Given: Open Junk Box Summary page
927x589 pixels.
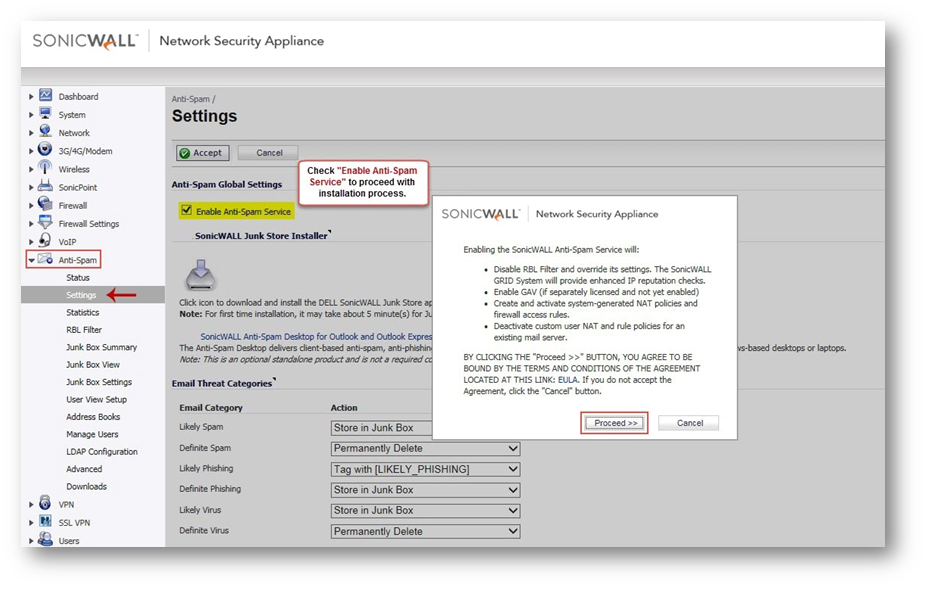Looking at the screenshot, I should pyautogui.click(x=101, y=347).
